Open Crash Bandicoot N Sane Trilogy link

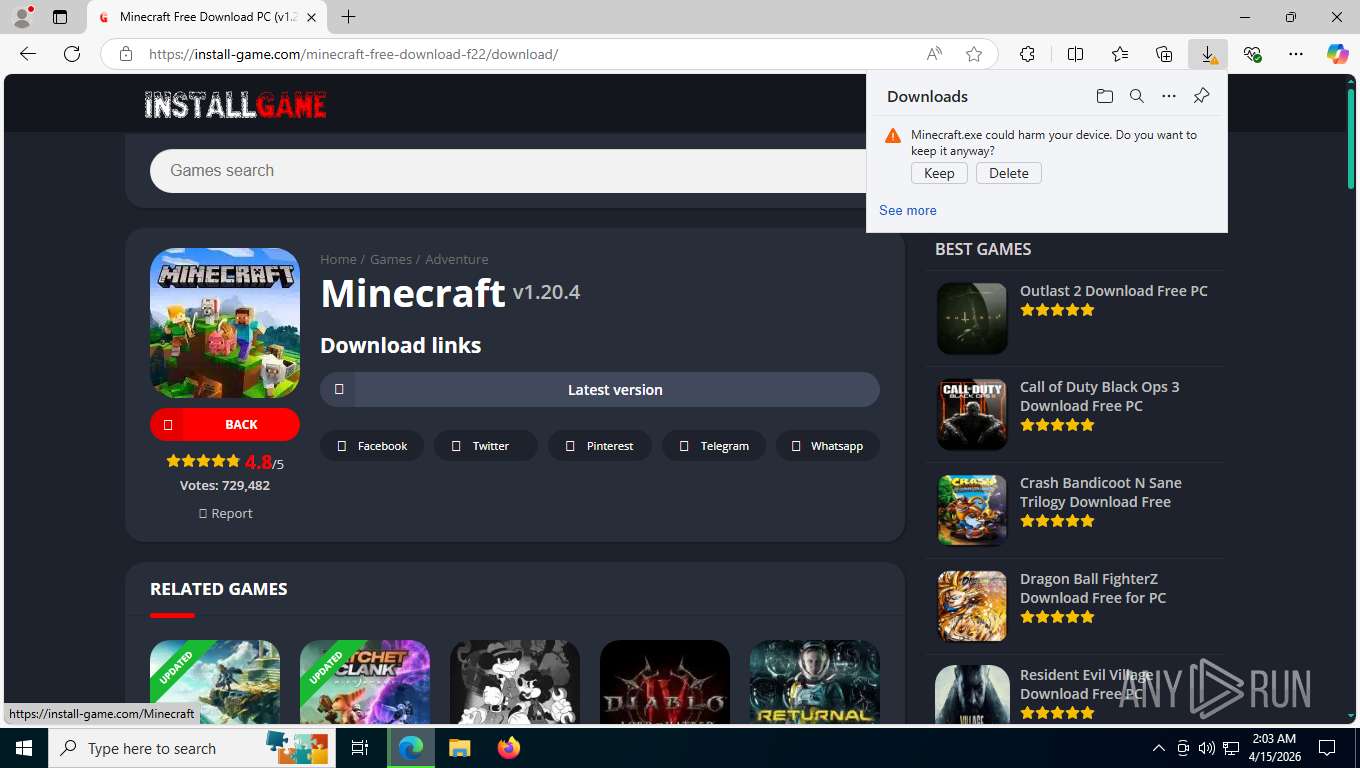coord(1100,492)
